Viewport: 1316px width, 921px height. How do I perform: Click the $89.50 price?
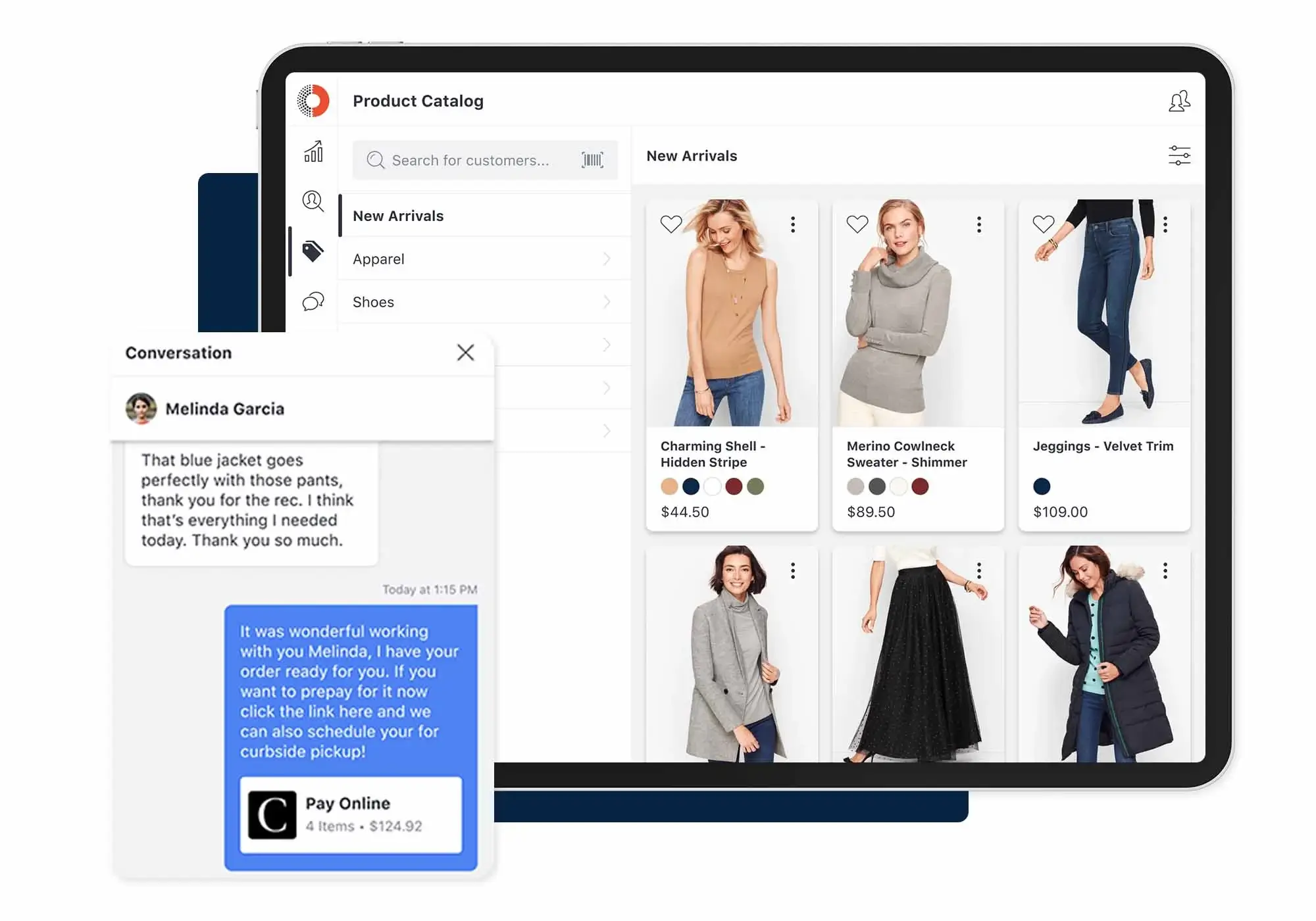pos(871,512)
